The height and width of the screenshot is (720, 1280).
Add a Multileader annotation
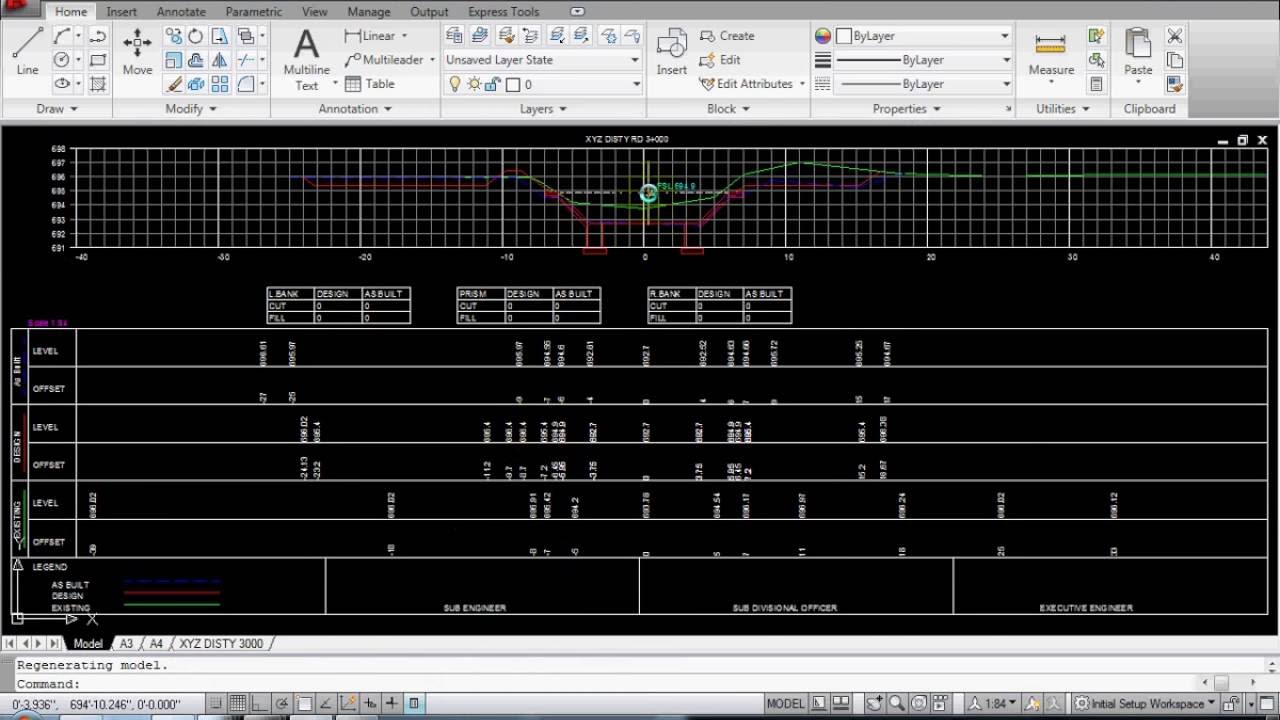click(x=384, y=60)
